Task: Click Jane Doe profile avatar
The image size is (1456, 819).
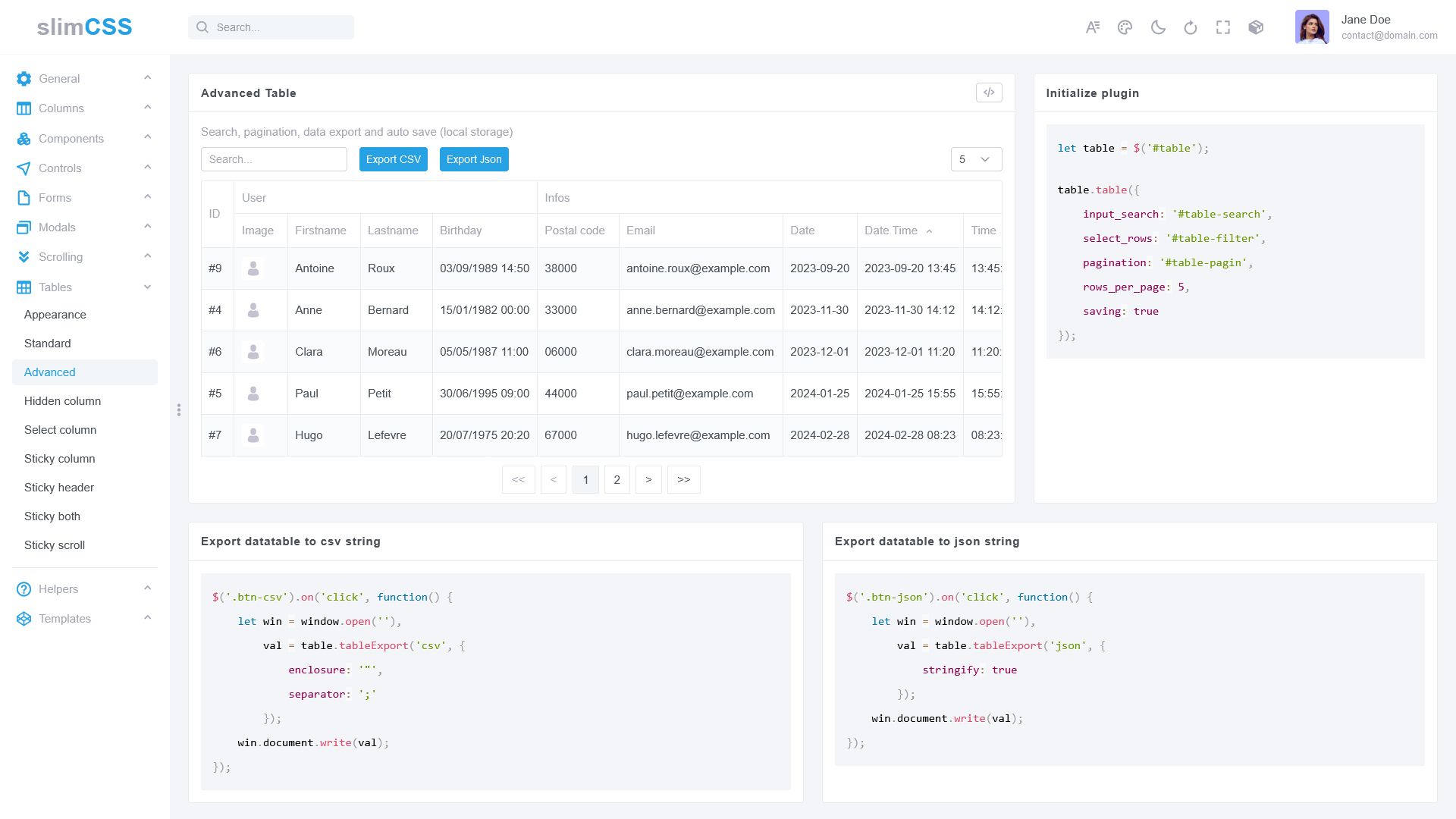Action: click(1312, 27)
